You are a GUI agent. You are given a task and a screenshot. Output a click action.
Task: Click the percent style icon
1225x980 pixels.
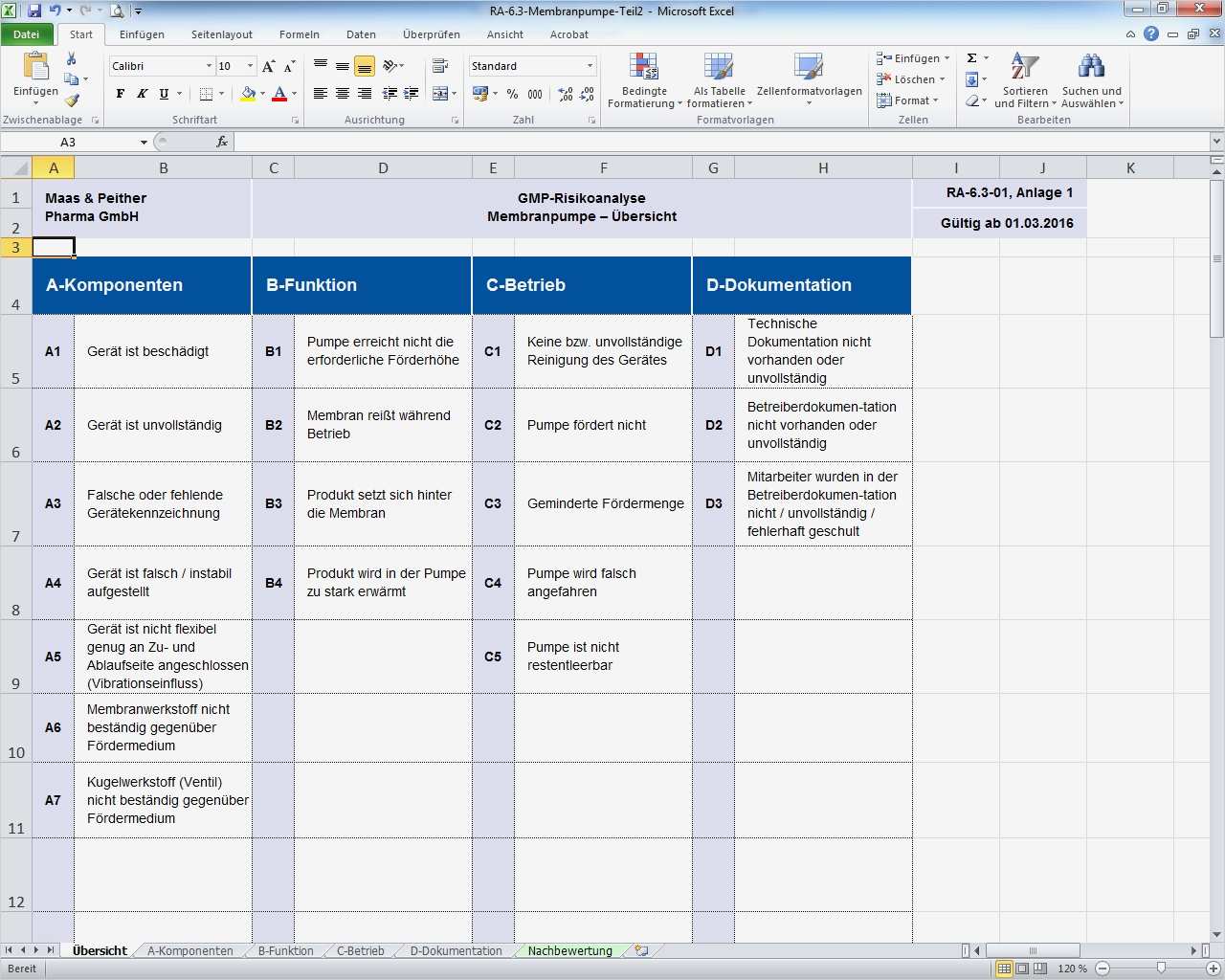coord(512,94)
